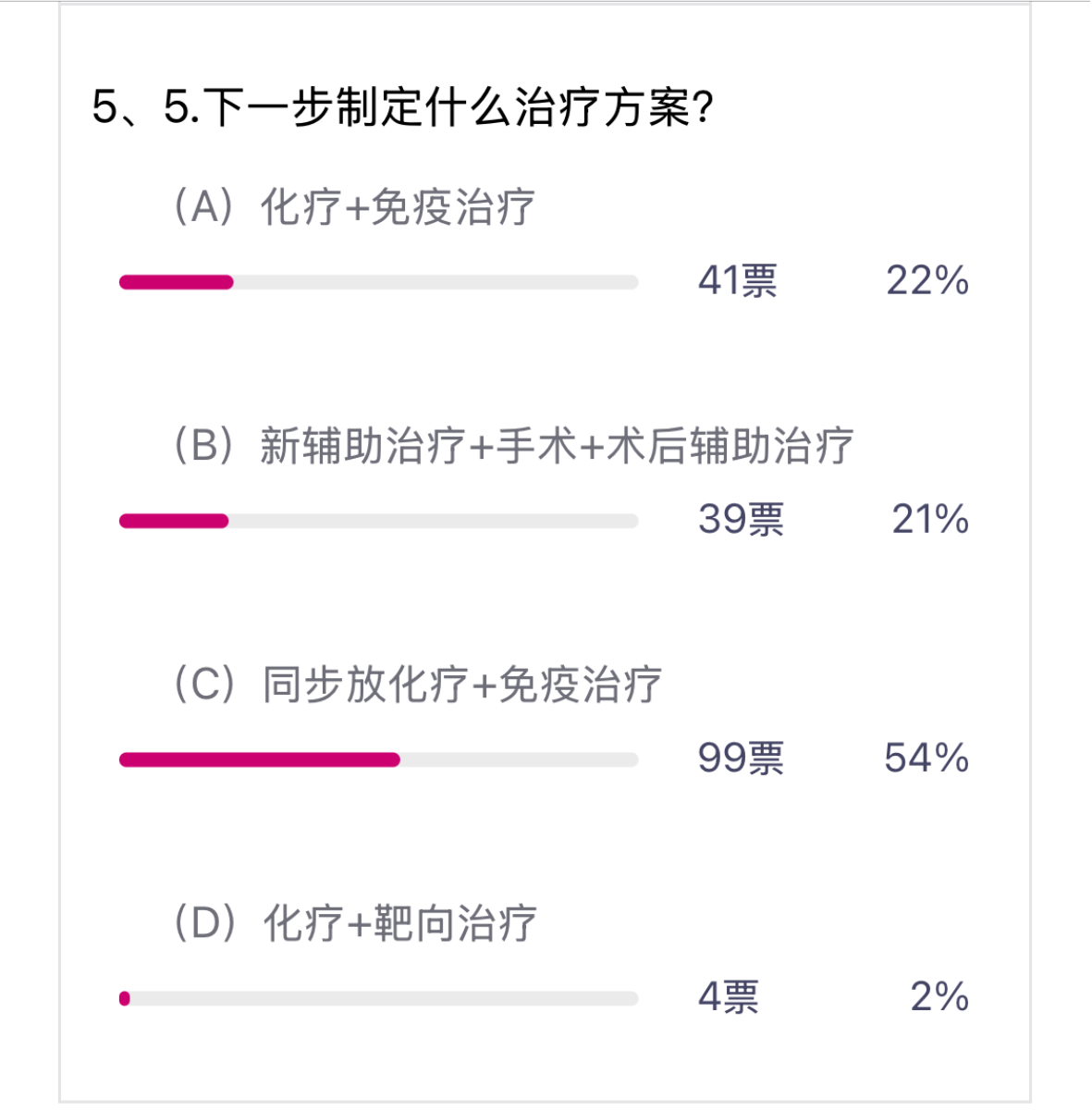Screen dimensions: 1092x1111
Task: Click the 41票 vote count
Action: click(738, 280)
